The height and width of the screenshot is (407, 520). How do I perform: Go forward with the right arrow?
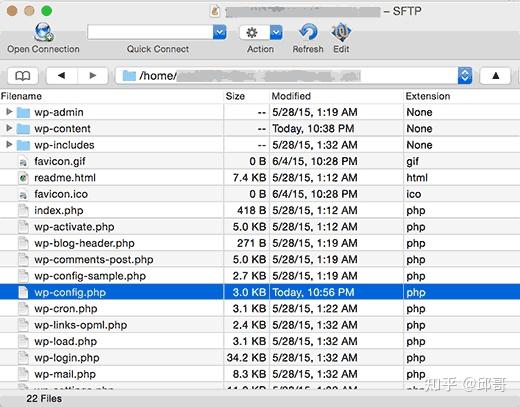pos(93,76)
